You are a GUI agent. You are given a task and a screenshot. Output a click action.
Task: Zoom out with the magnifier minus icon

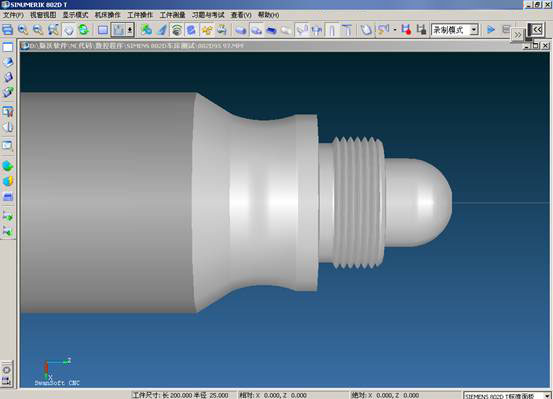point(38,30)
